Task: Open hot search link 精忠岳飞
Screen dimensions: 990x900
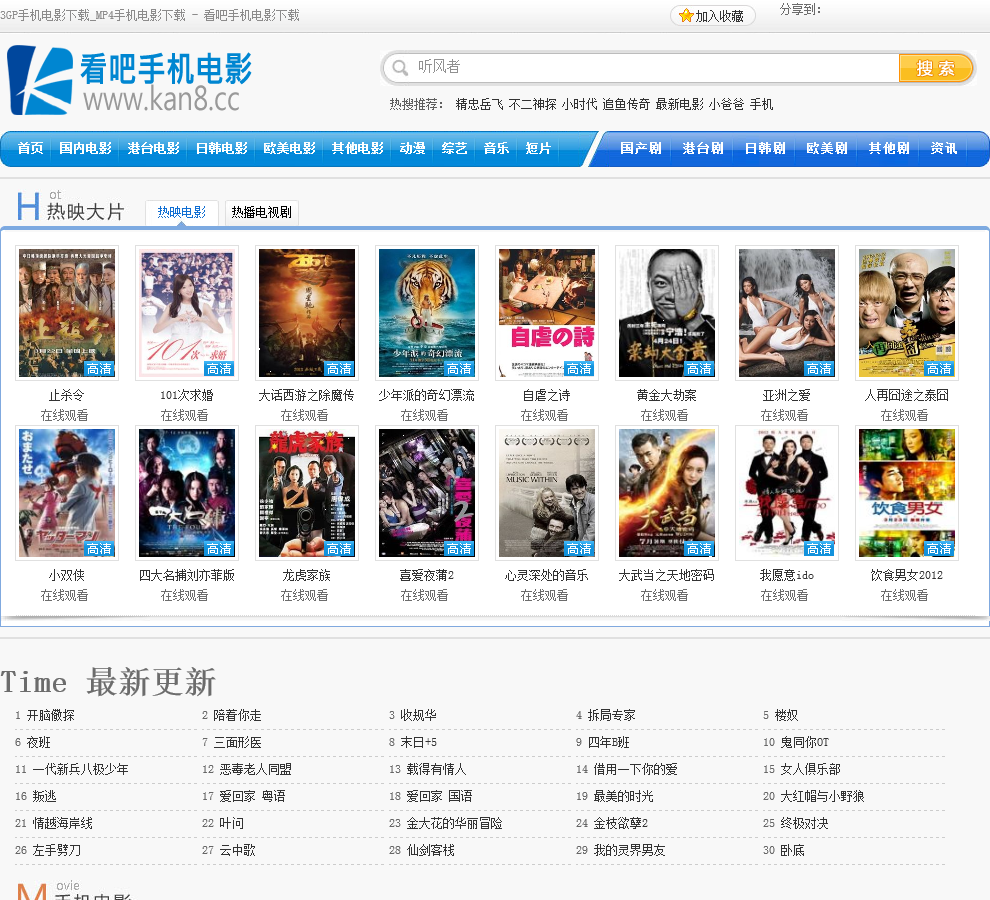Action: pyautogui.click(x=479, y=104)
